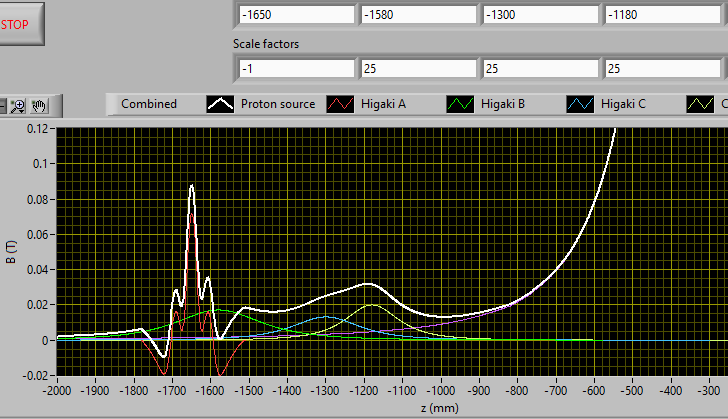
Task: Click the position field showing -1580
Action: pyautogui.click(x=417, y=15)
